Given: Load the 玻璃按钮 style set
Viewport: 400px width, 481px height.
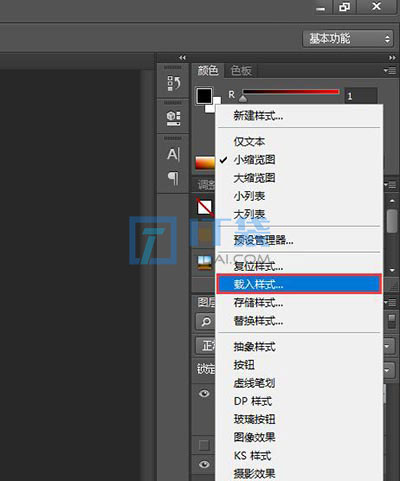Looking at the screenshot, I should [299, 419].
